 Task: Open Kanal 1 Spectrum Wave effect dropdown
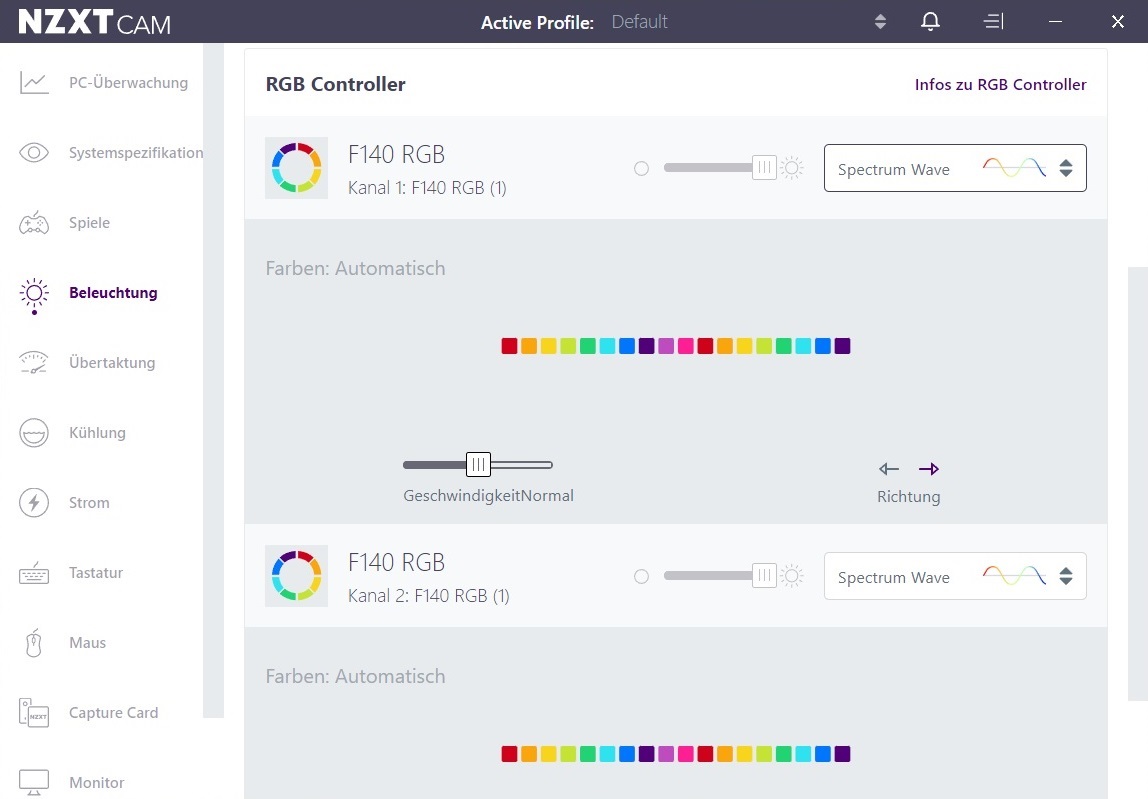955,168
